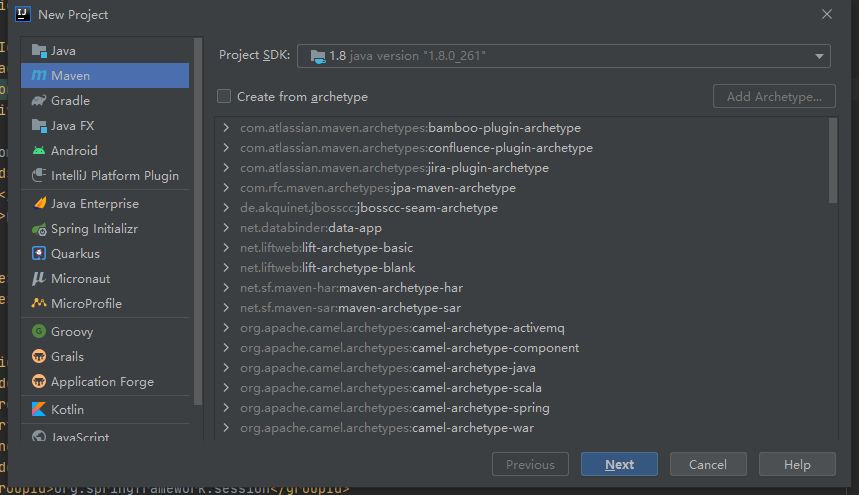The width and height of the screenshot is (859, 495).
Task: Open the Project SDK dropdown arrow
Action: (x=819, y=56)
